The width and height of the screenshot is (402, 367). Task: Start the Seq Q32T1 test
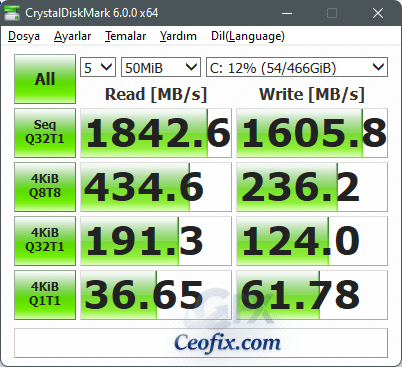(x=45, y=133)
